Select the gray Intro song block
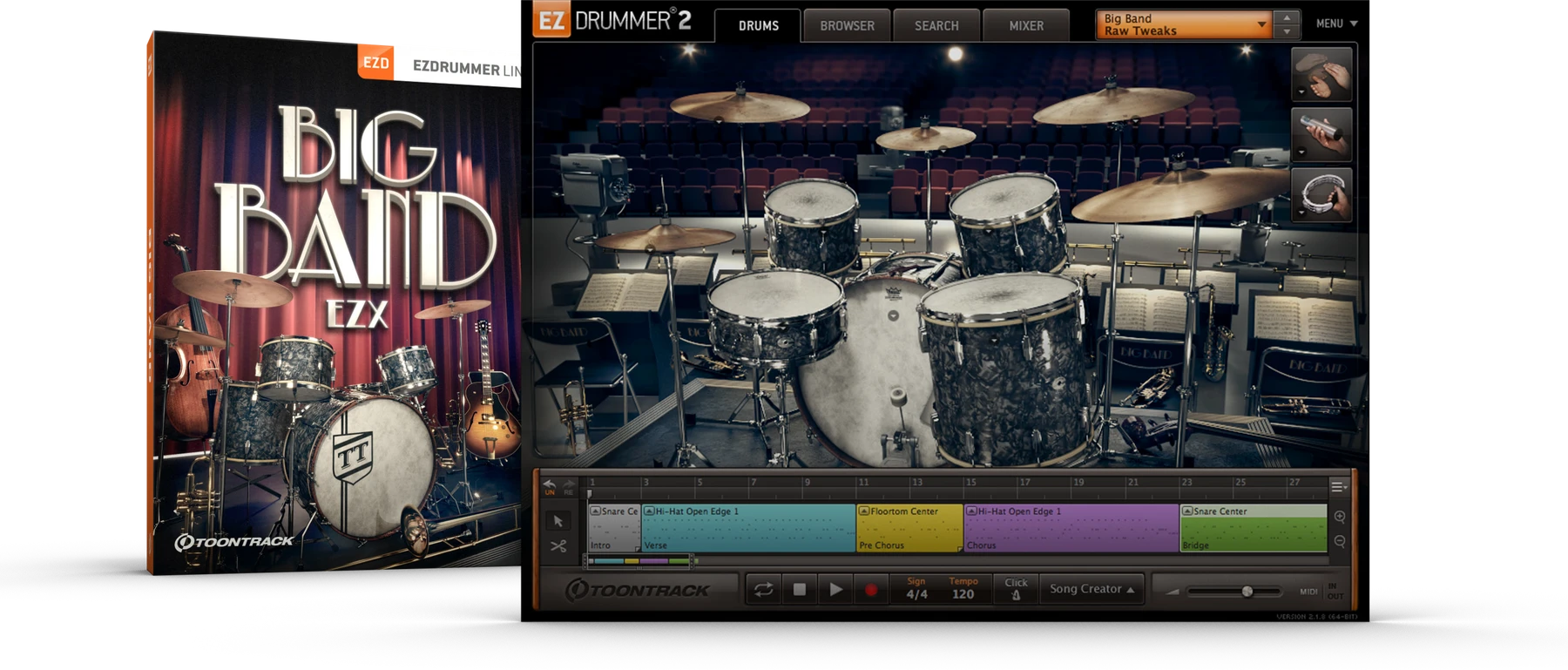The width and height of the screenshot is (1568, 670). [x=615, y=528]
